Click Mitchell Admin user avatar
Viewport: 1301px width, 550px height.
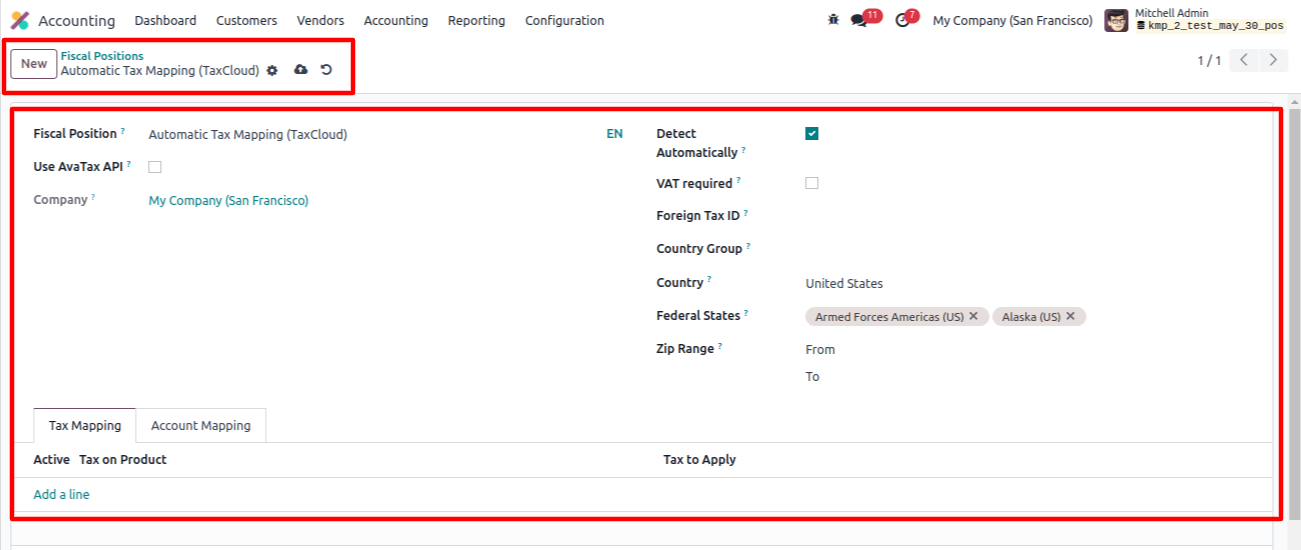1116,20
